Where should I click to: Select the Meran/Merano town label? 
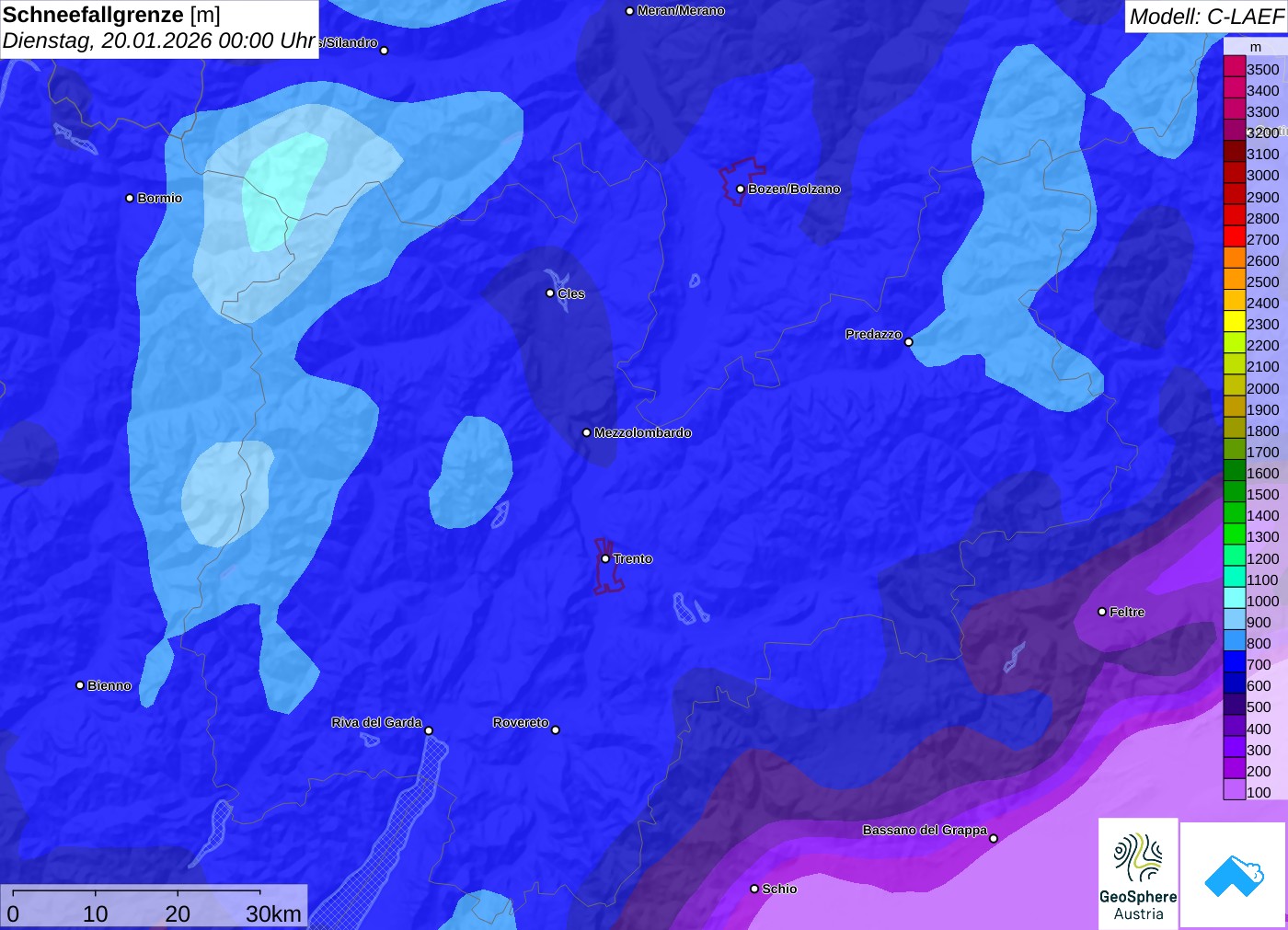click(x=681, y=11)
